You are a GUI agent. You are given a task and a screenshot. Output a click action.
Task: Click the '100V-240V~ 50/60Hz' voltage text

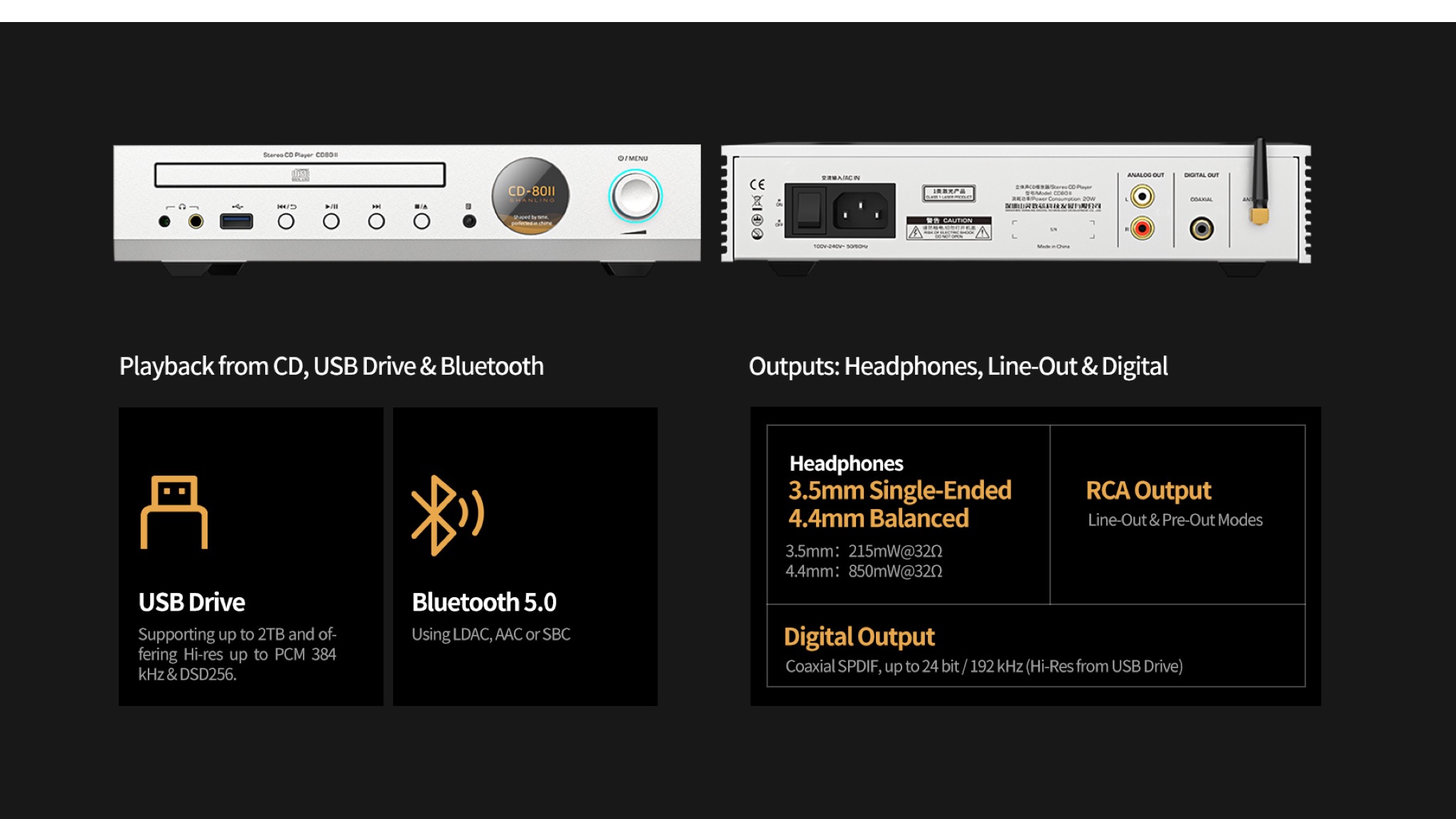[x=840, y=246]
